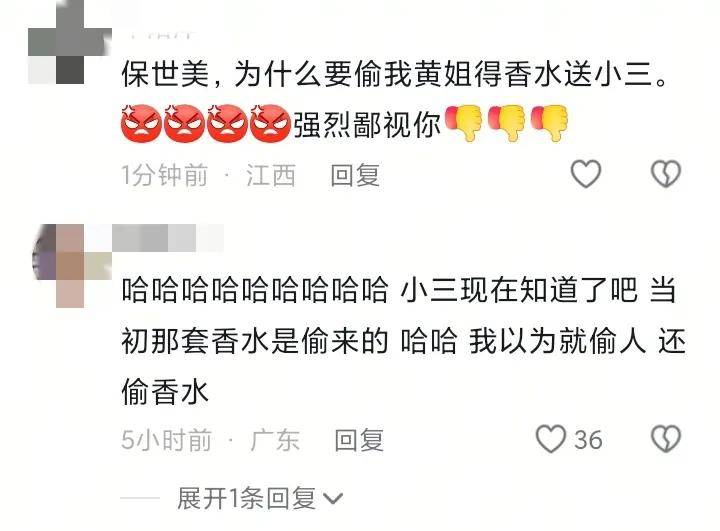Like the Jiangxi comment with the heart icon
The width and height of the screenshot is (720, 531).
pos(585,174)
